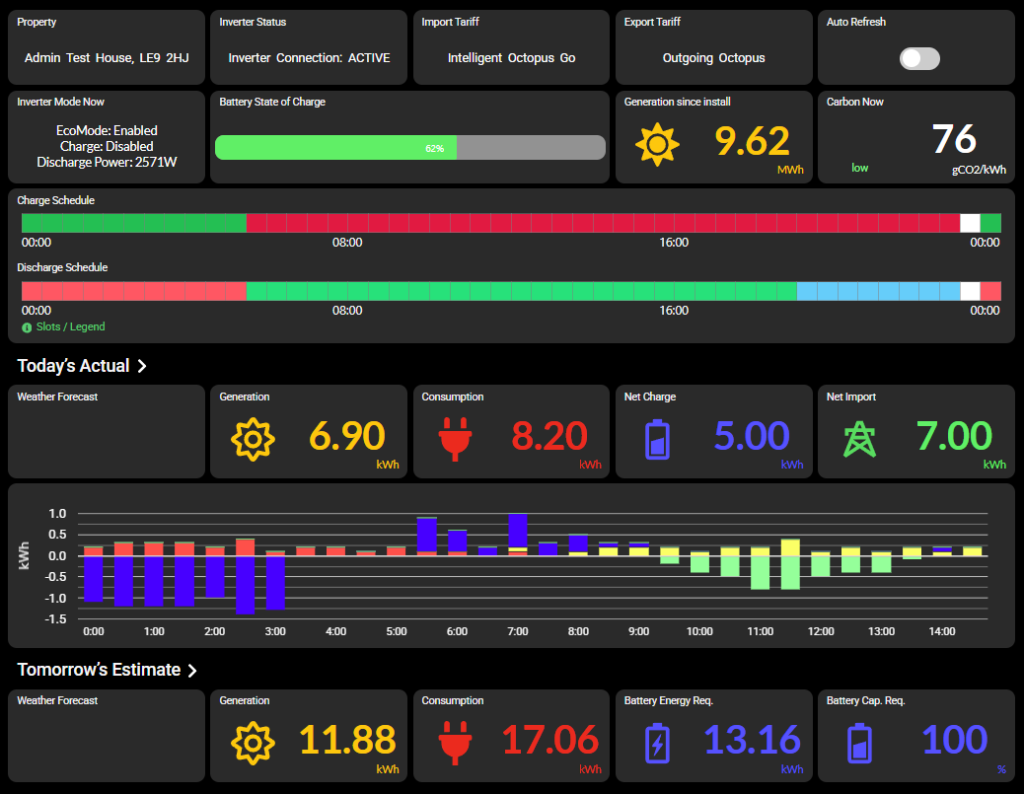This screenshot has width=1024, height=794.
Task: Click Outgoing Octopus export tariff
Action: pyautogui.click(x=713, y=58)
